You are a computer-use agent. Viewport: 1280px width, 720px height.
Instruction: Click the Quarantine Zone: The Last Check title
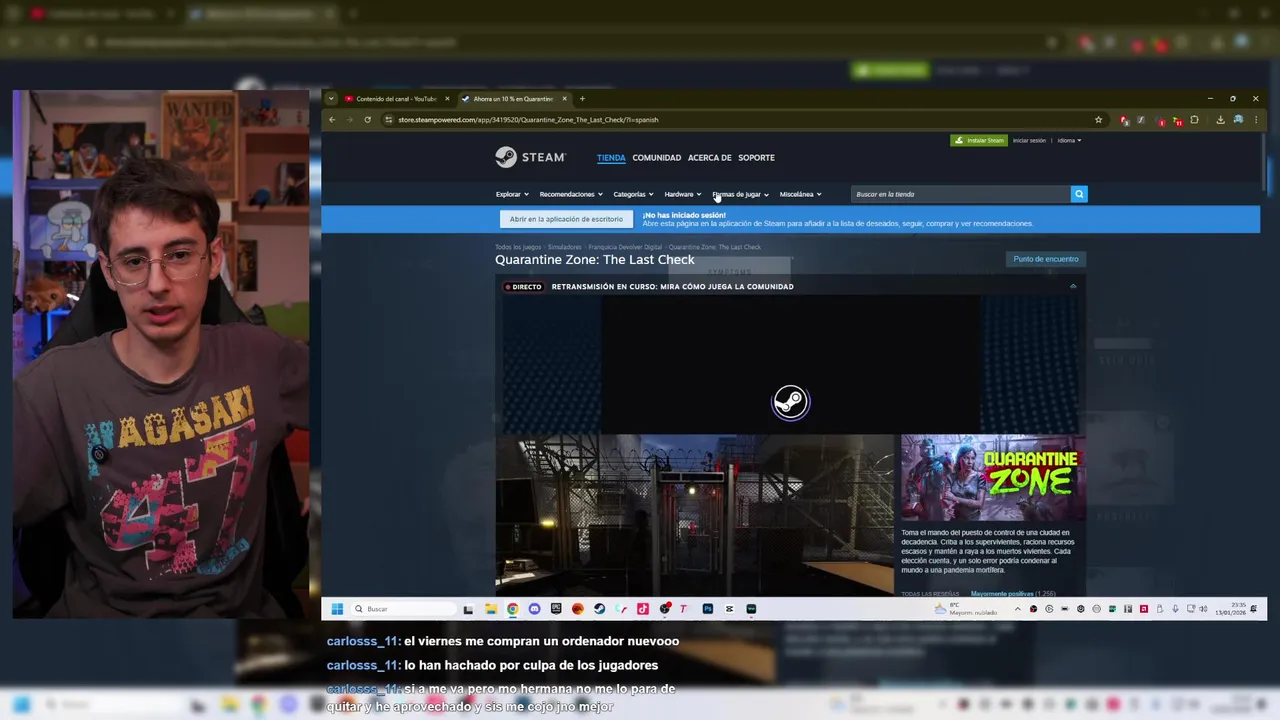tap(594, 260)
